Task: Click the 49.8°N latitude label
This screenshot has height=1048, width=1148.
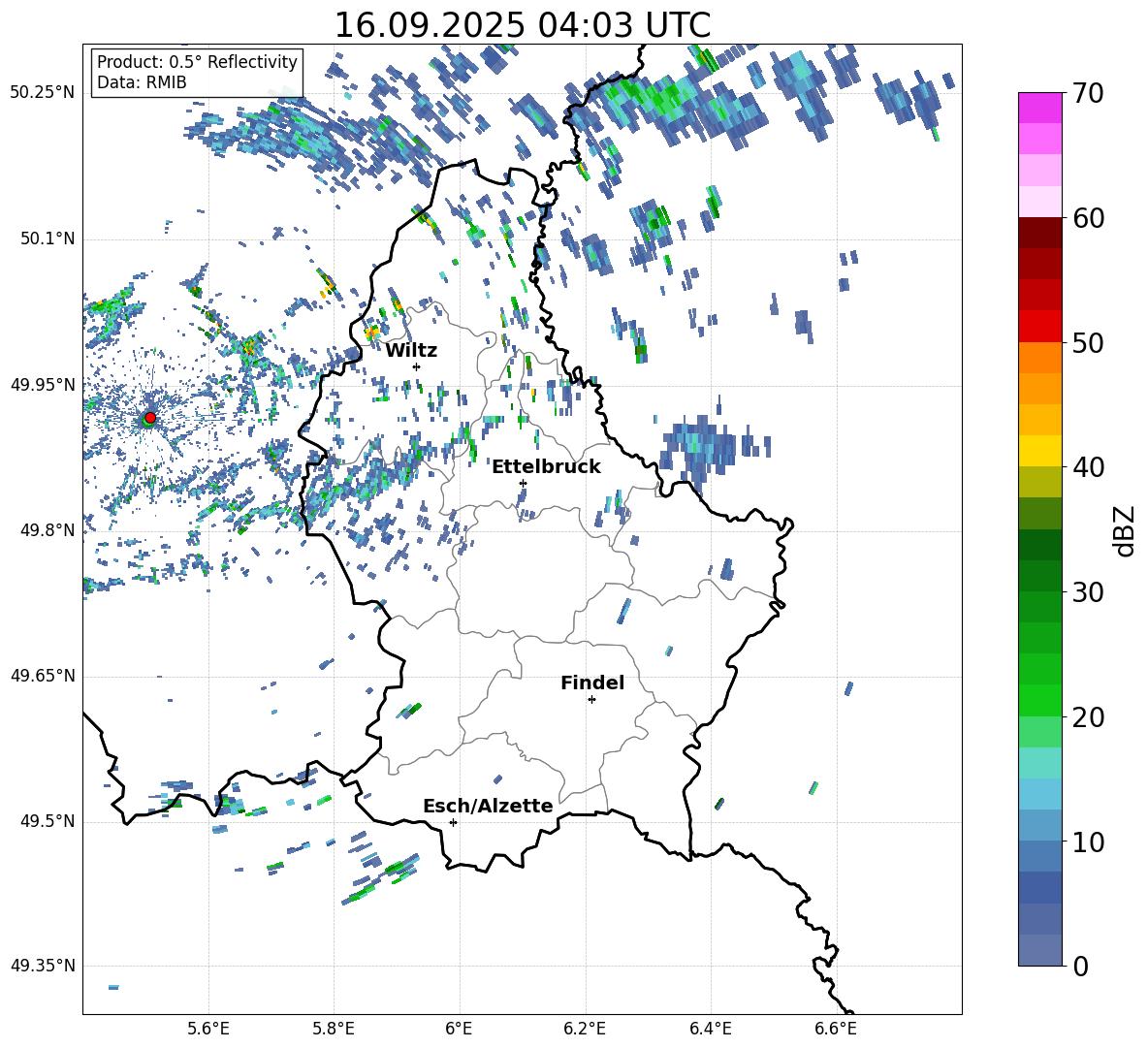Action: [x=47, y=530]
